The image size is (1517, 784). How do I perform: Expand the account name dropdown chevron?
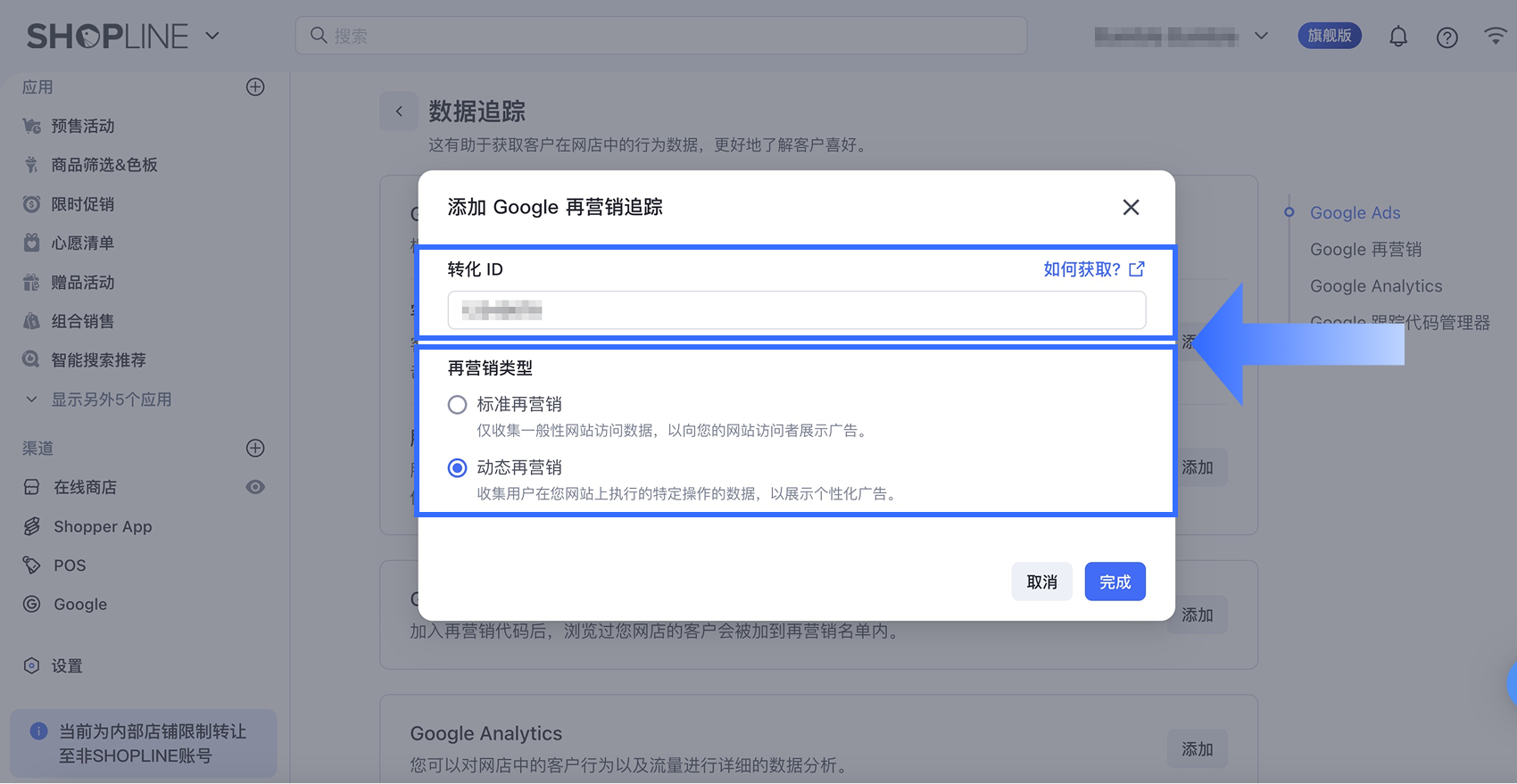pos(1261,36)
